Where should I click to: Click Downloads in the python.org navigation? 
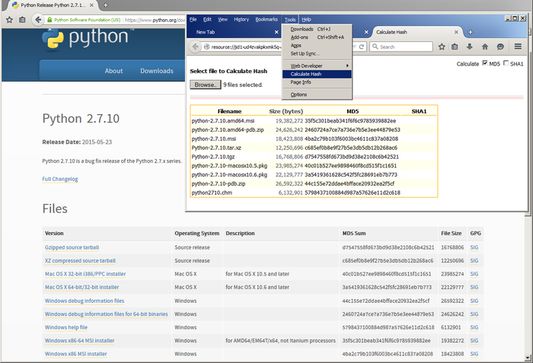[x=157, y=71]
